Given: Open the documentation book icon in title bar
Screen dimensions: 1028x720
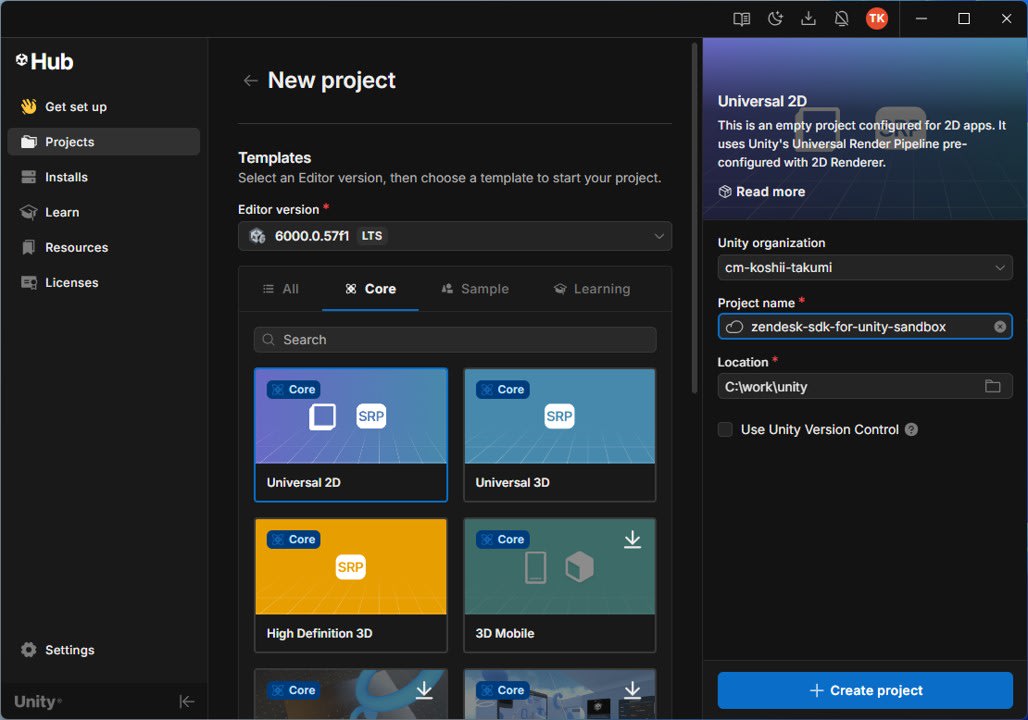Looking at the screenshot, I should [x=741, y=18].
